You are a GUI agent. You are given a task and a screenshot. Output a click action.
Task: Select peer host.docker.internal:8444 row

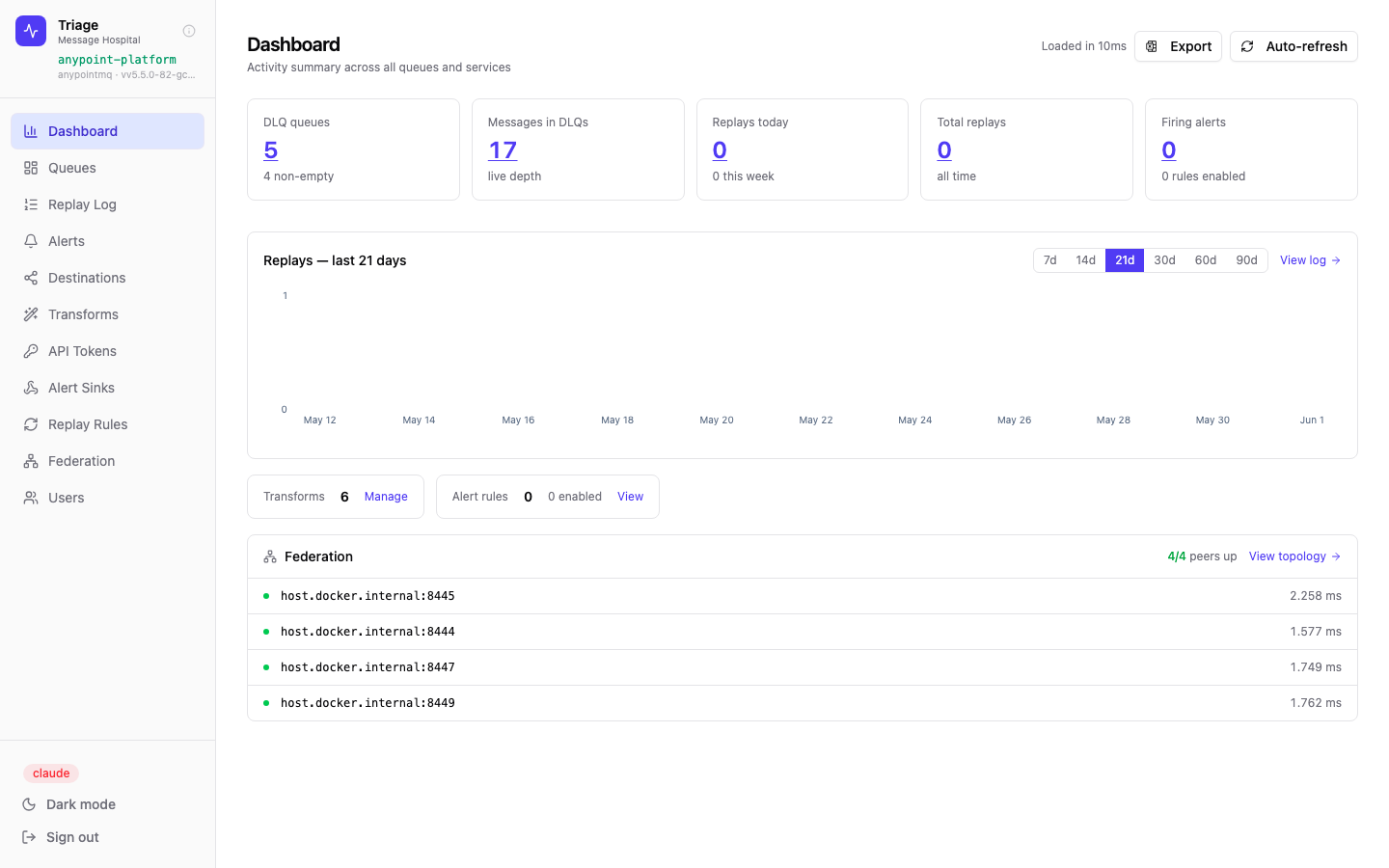(803, 632)
